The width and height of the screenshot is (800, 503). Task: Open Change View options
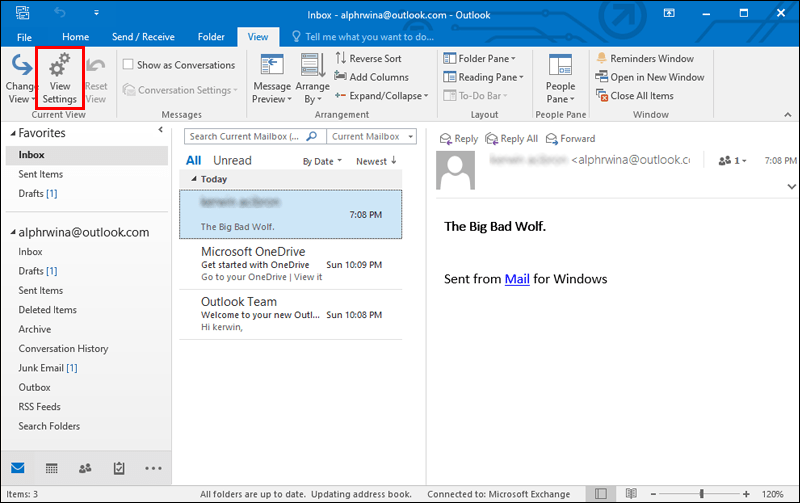20,79
